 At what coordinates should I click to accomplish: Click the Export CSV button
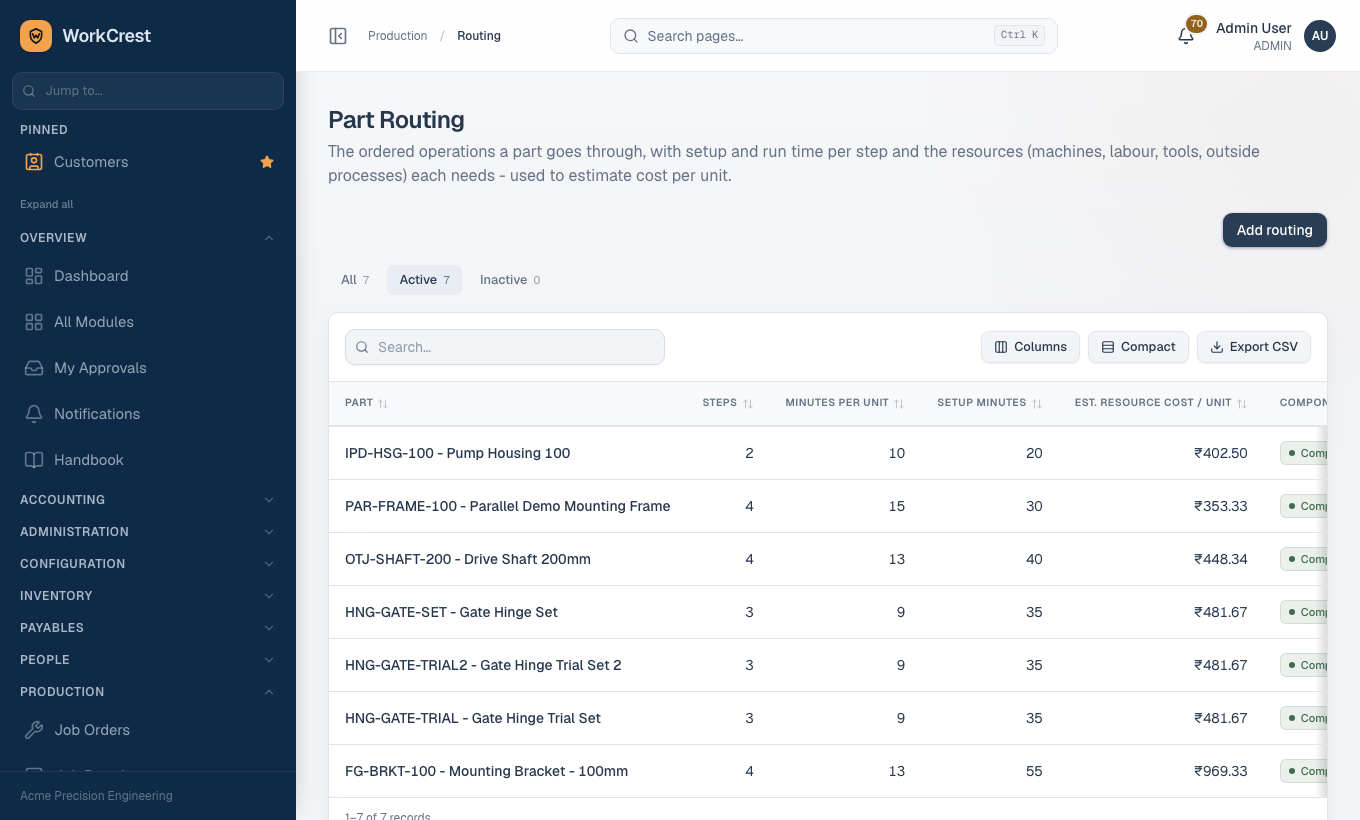[x=1254, y=347]
